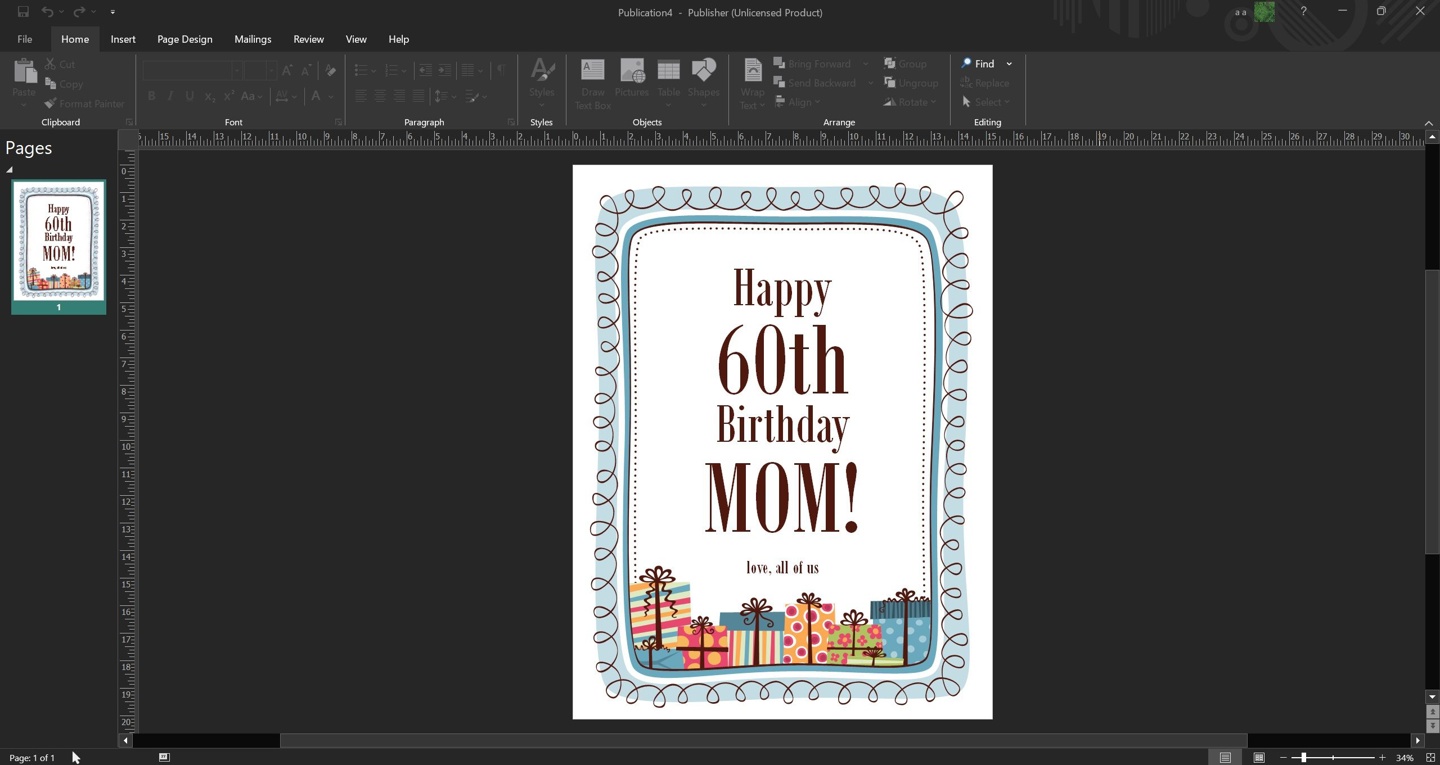1440x765 pixels.
Task: Switch to single page view
Action: click(x=1225, y=758)
